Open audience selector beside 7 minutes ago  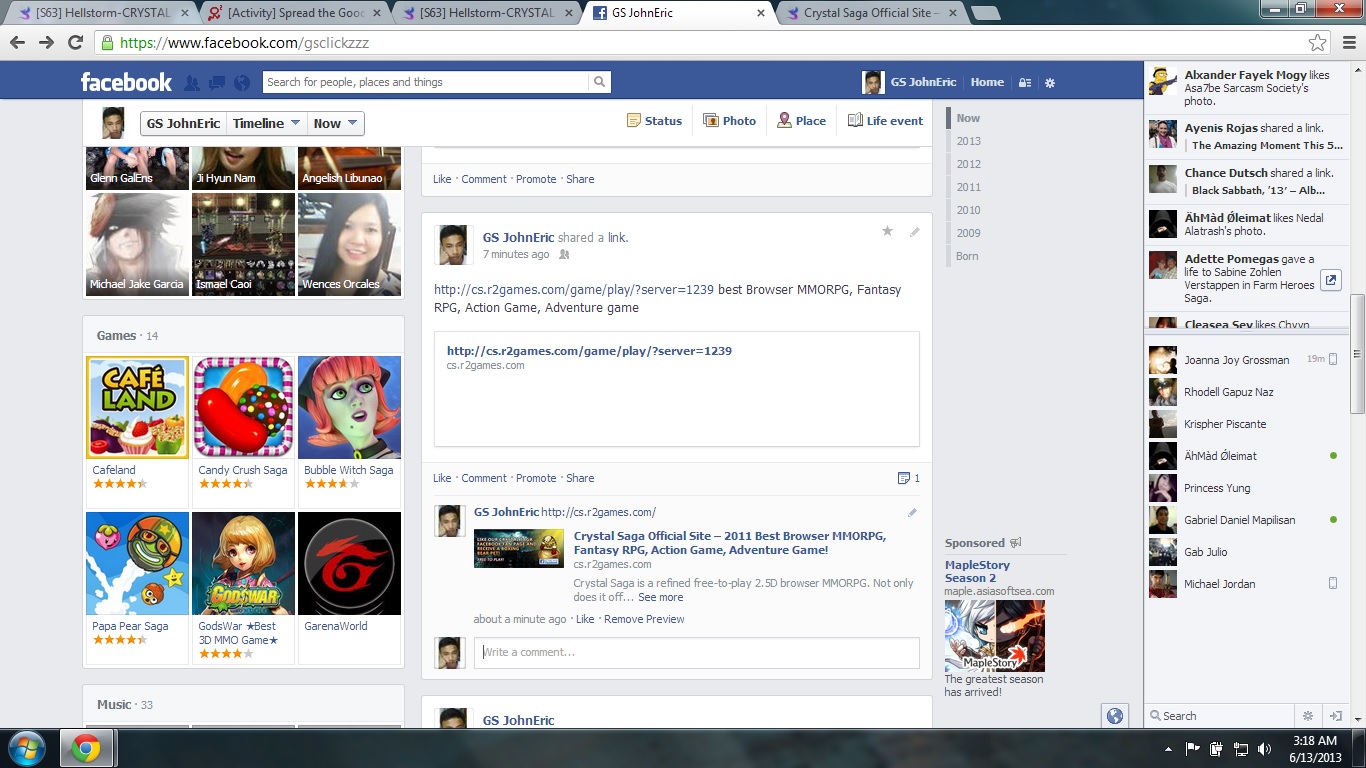[x=564, y=255]
